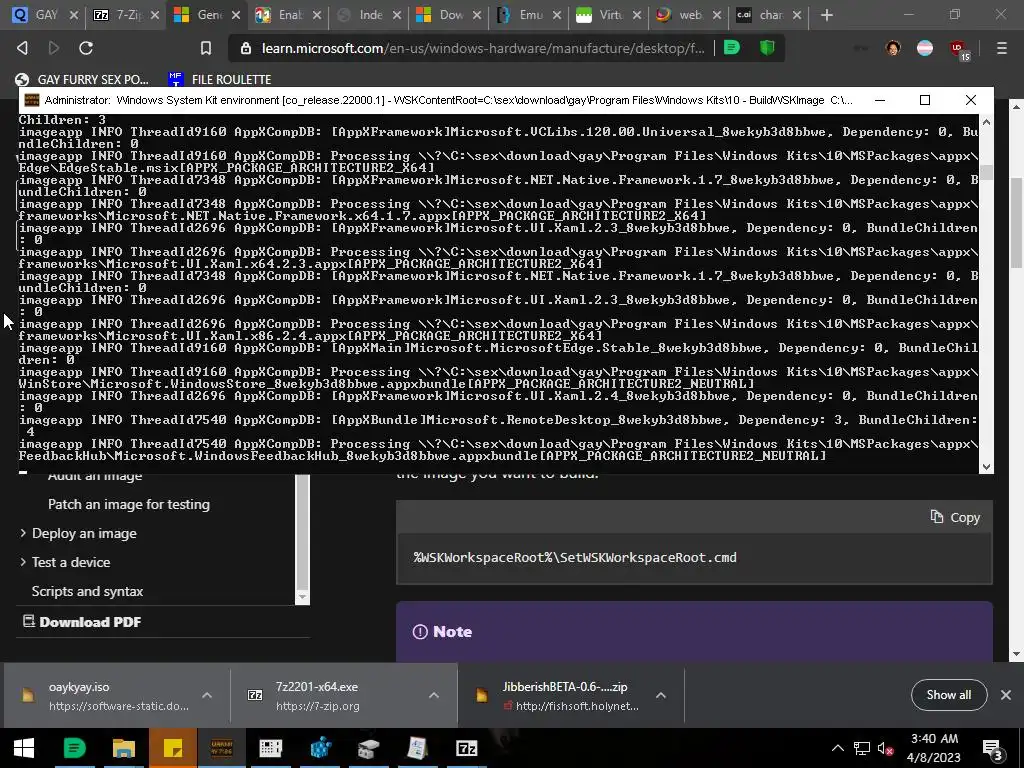This screenshot has height=768, width=1024.
Task: Open Scripts and syntax in the sidebar
Action: (87, 591)
